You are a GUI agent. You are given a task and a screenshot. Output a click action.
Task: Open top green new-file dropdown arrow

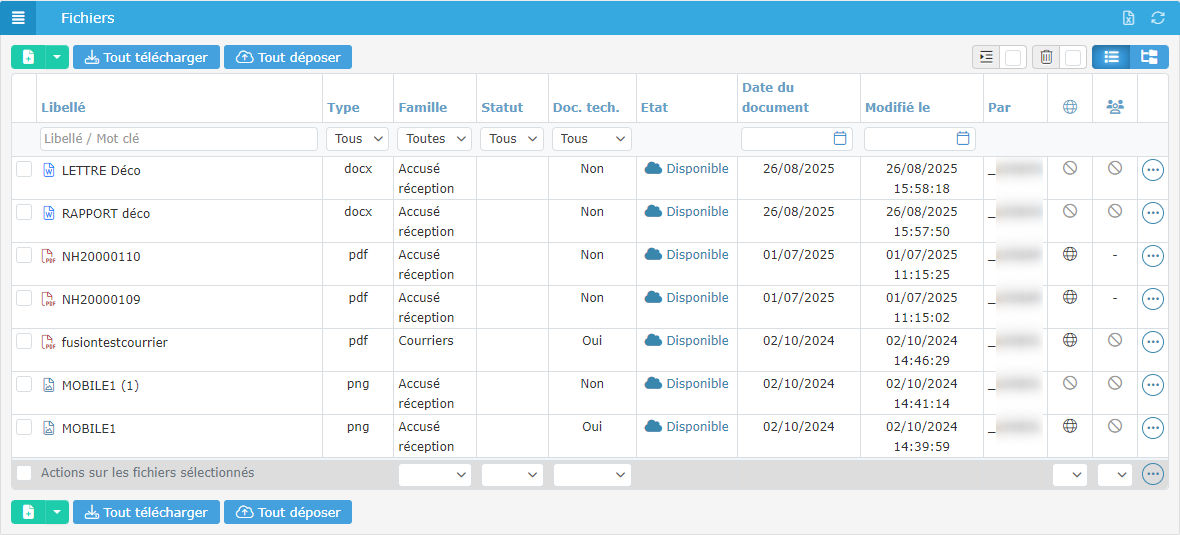coord(57,57)
